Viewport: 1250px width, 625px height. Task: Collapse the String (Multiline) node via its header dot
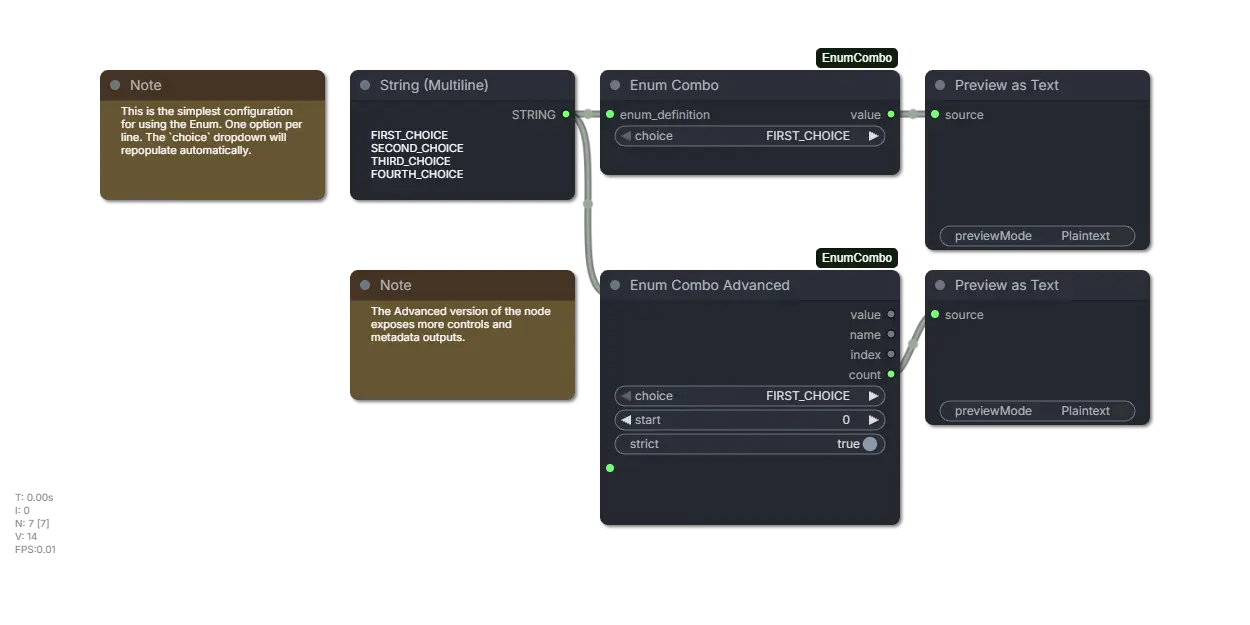coord(365,85)
